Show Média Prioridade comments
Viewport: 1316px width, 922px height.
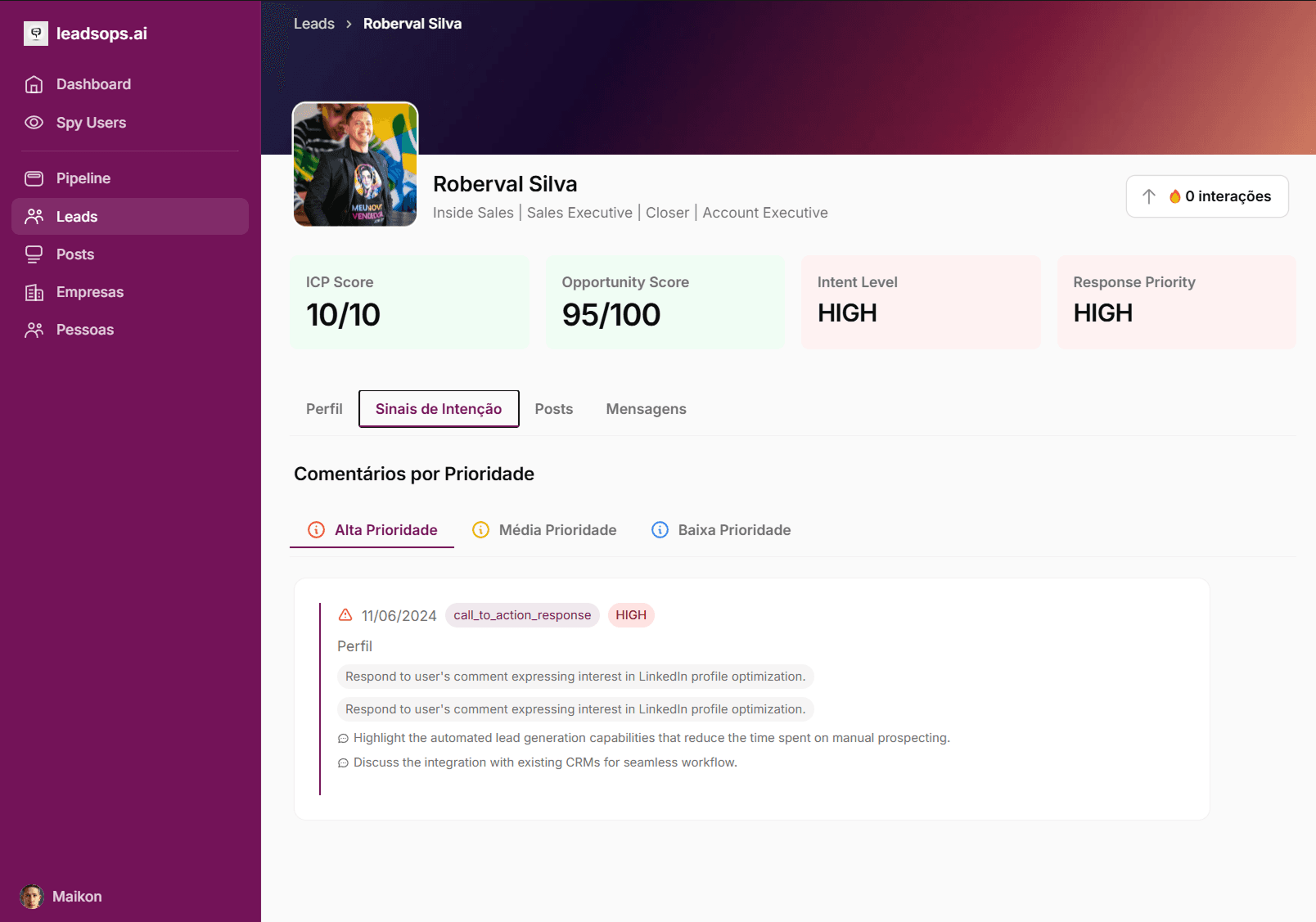[x=545, y=530]
